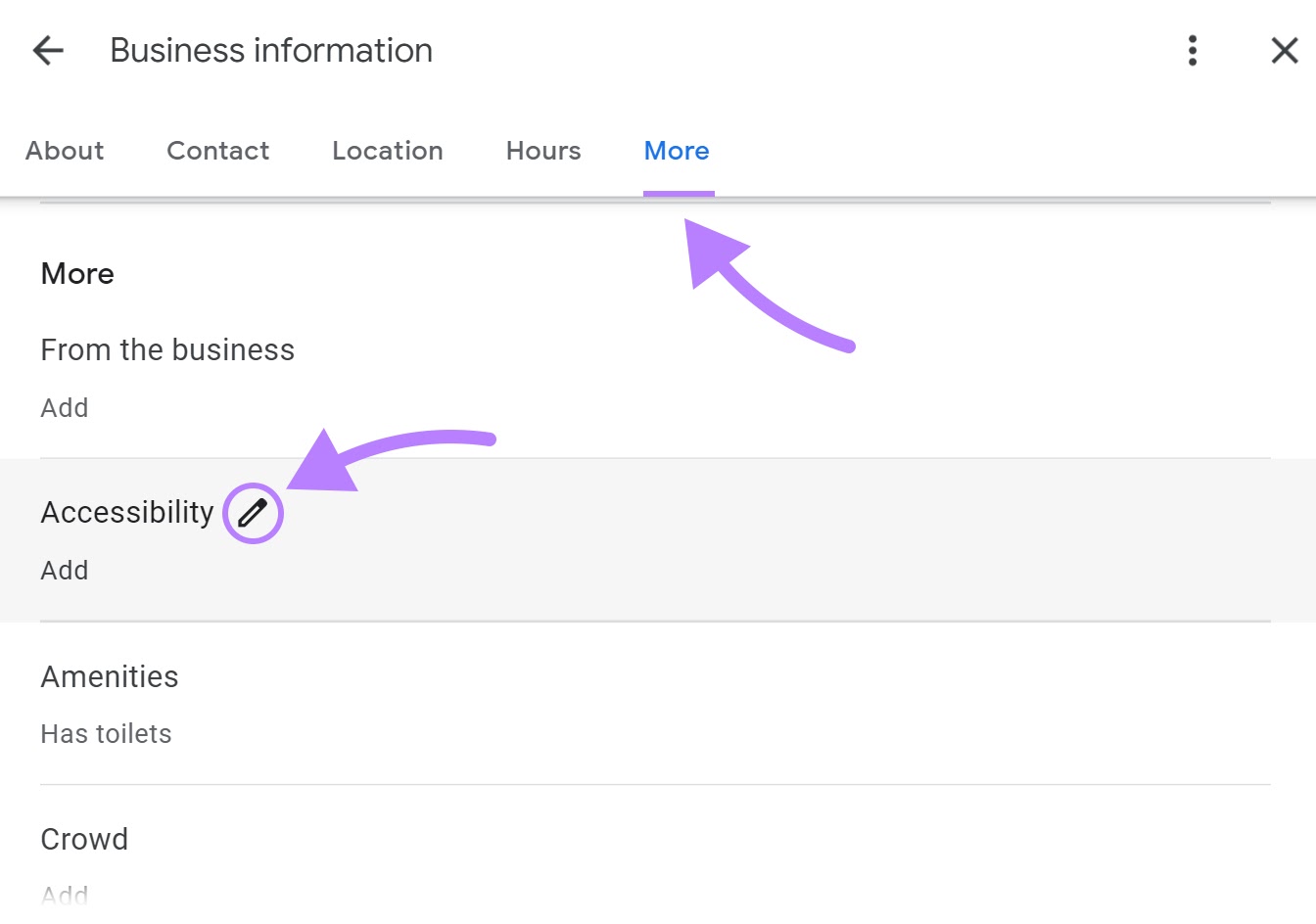Open the Contact tab
The width and height of the screenshot is (1316, 924).
[217, 151]
